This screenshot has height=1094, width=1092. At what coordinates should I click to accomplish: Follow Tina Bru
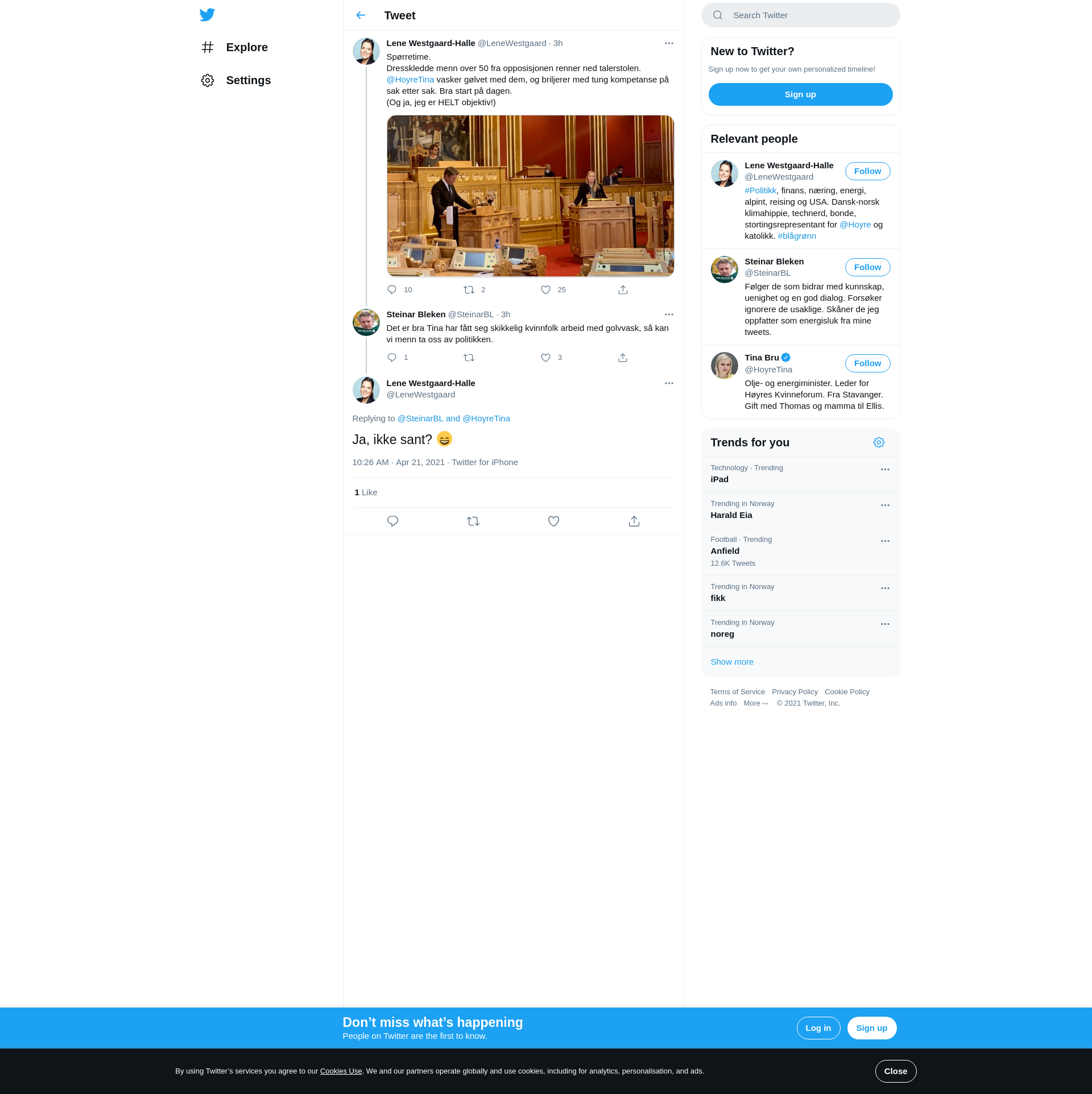click(x=867, y=363)
